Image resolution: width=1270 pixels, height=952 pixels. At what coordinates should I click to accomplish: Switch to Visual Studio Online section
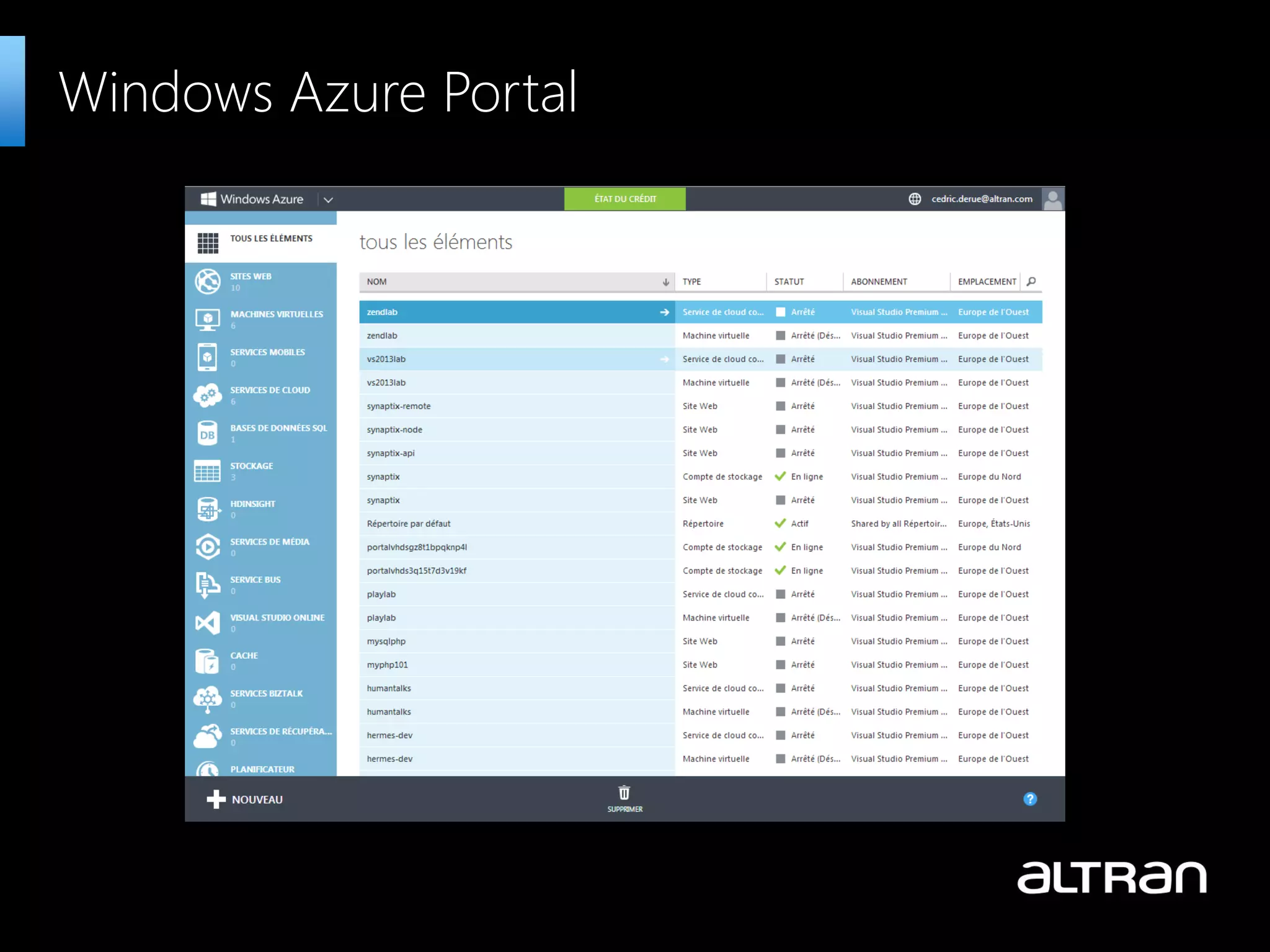(261, 622)
